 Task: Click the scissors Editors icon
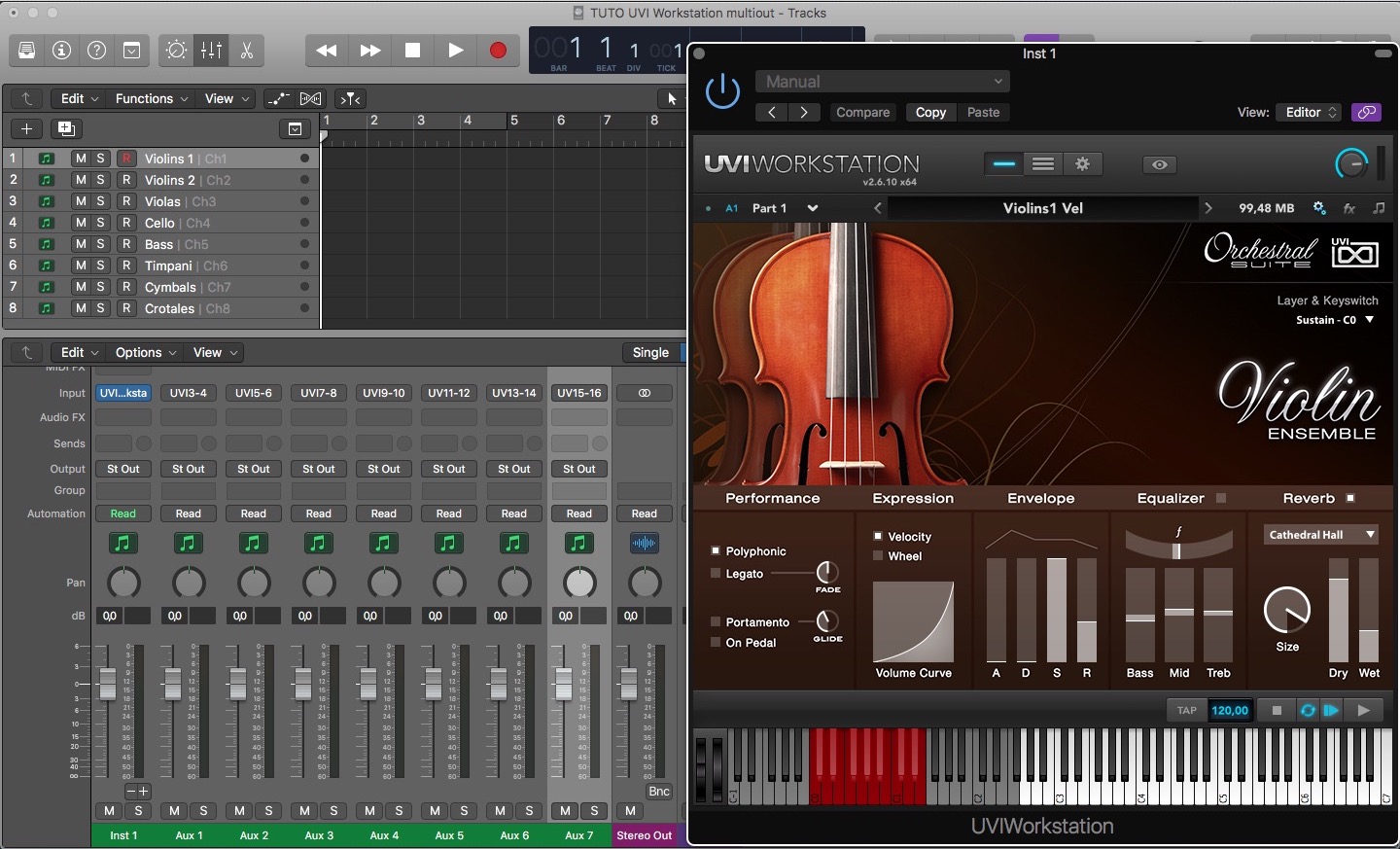247,51
